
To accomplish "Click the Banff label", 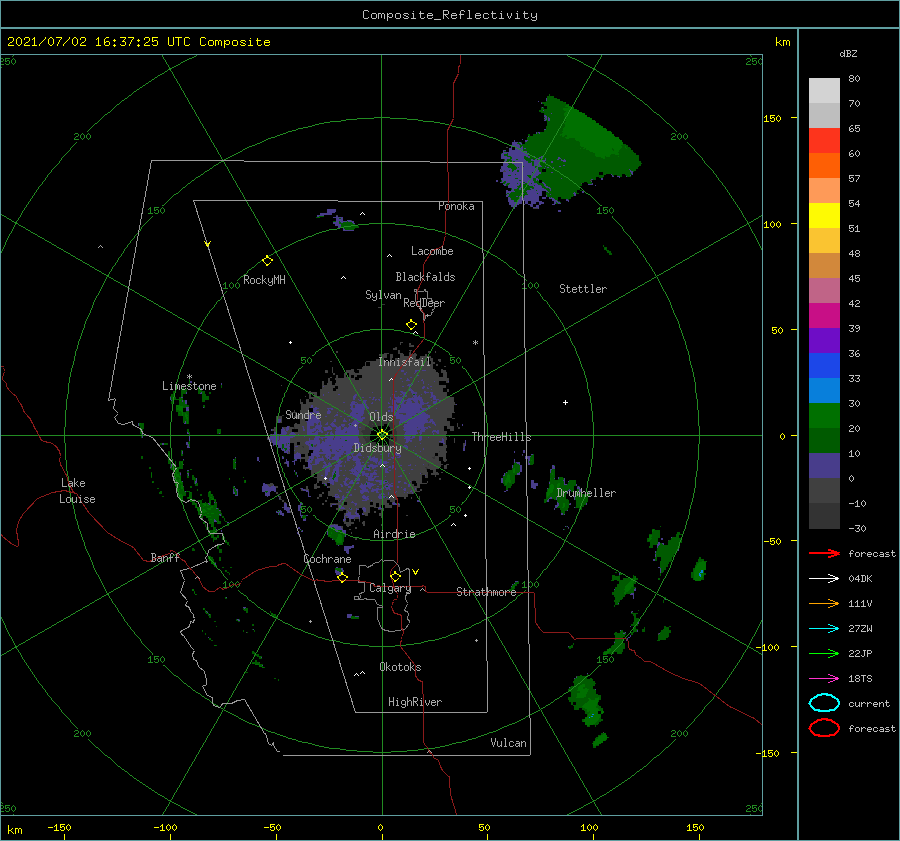I will tap(165, 557).
